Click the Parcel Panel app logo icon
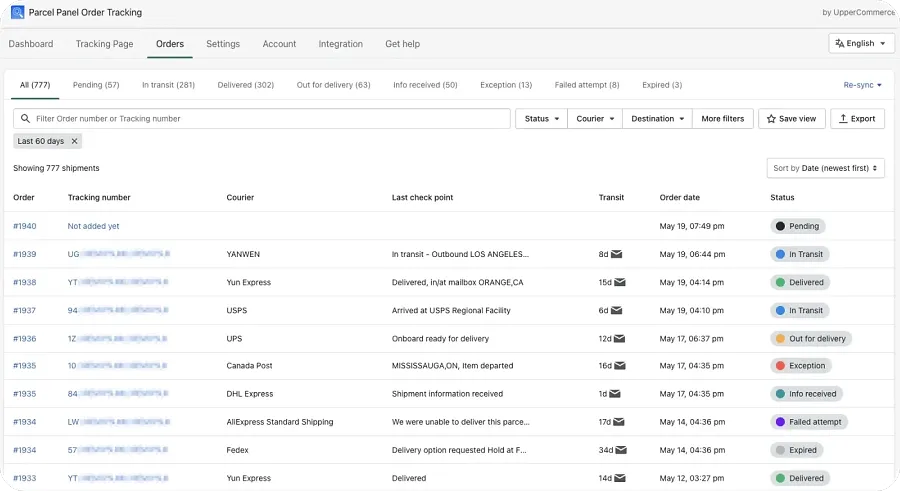The height and width of the screenshot is (491, 900). point(17,12)
